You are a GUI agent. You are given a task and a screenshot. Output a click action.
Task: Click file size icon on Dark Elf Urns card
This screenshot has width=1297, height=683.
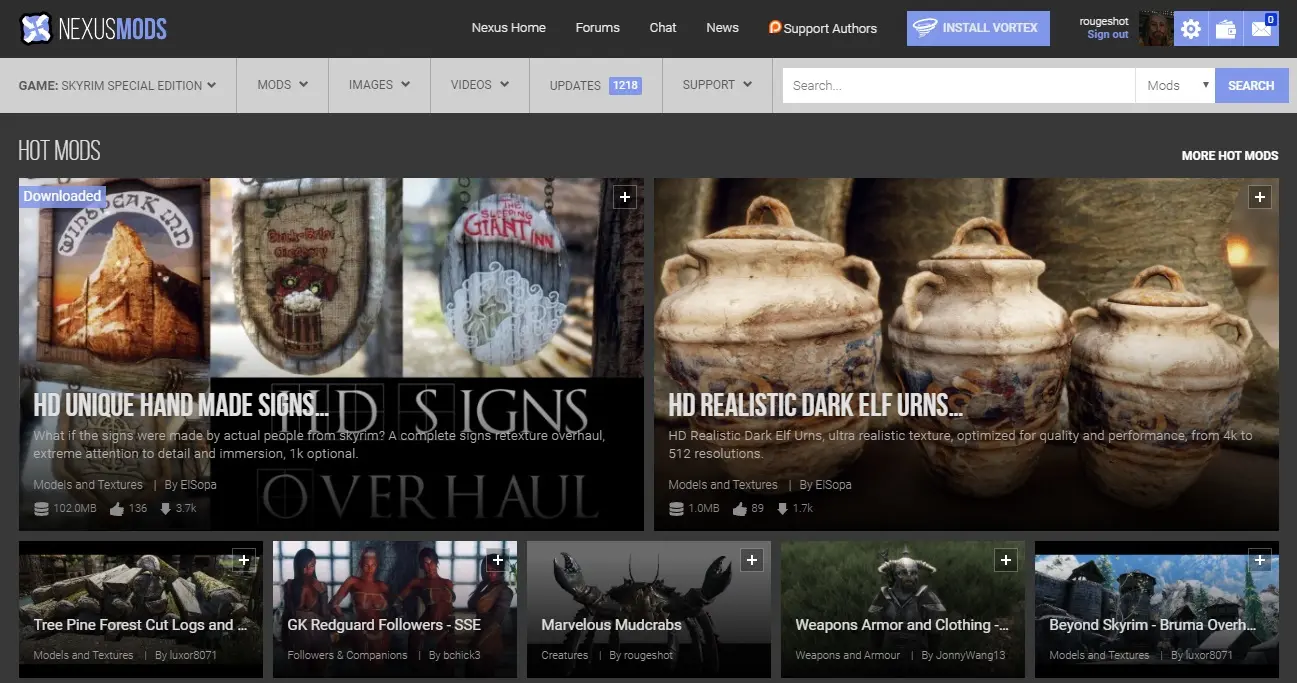coord(676,509)
